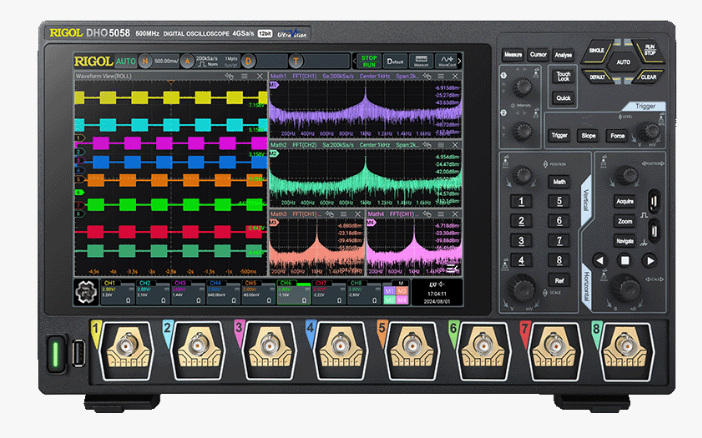The width and height of the screenshot is (702, 438).
Task: Tap the orange A acquisition icon on screen
Action: pyautogui.click(x=187, y=61)
